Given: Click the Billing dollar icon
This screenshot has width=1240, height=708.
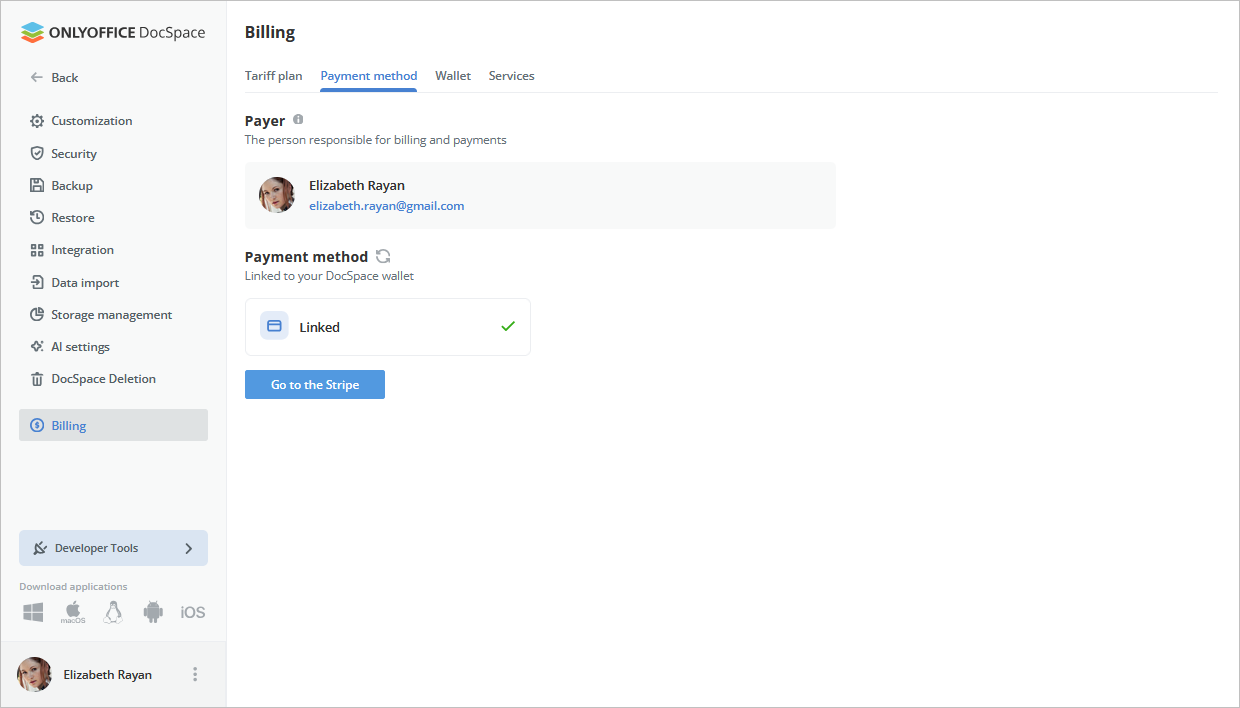Looking at the screenshot, I should [37, 425].
